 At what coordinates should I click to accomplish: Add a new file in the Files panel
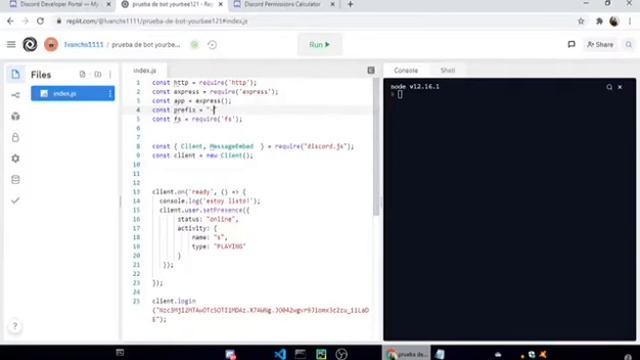click(82, 74)
